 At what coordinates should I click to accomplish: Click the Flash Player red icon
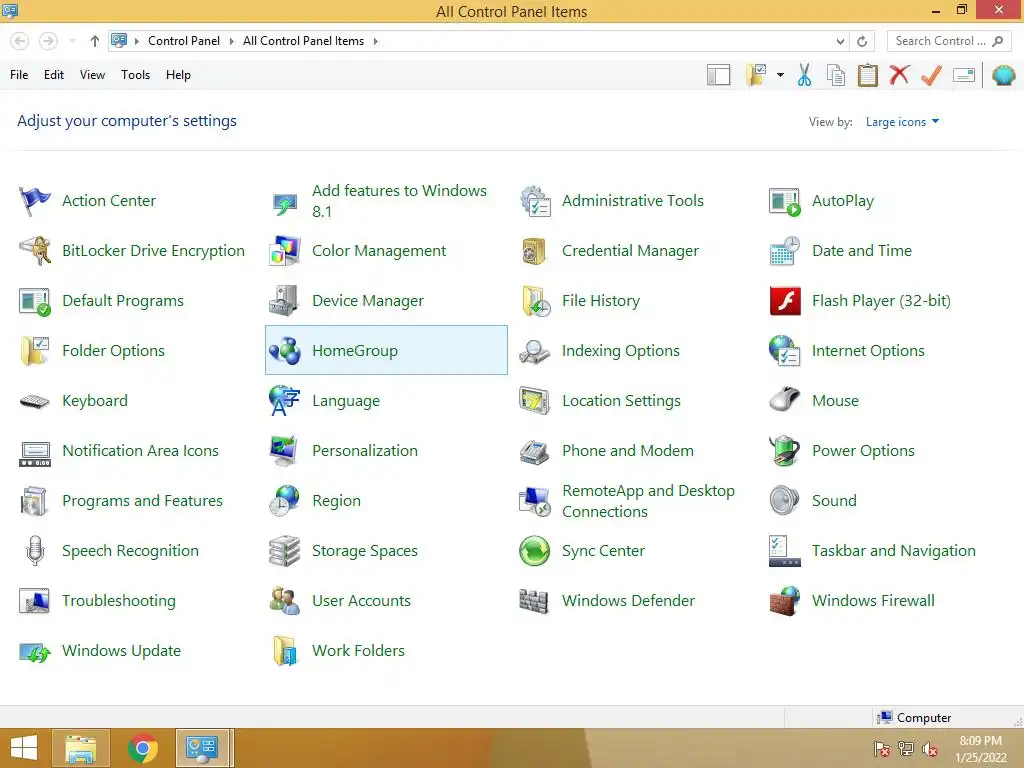pyautogui.click(x=785, y=301)
